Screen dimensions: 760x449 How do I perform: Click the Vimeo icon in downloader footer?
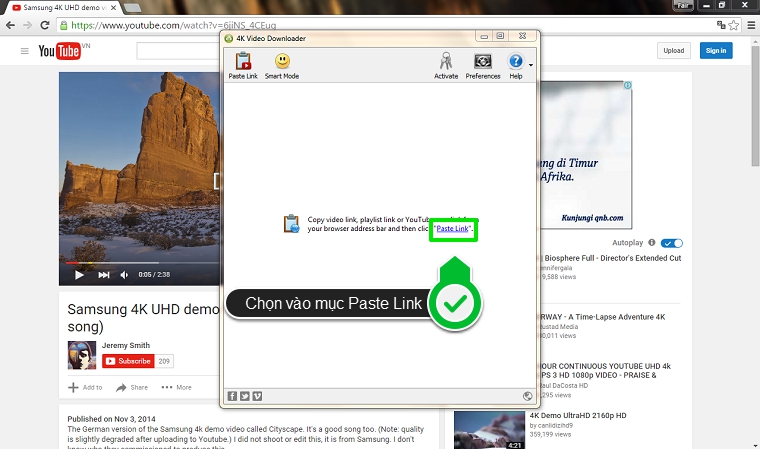pos(257,396)
